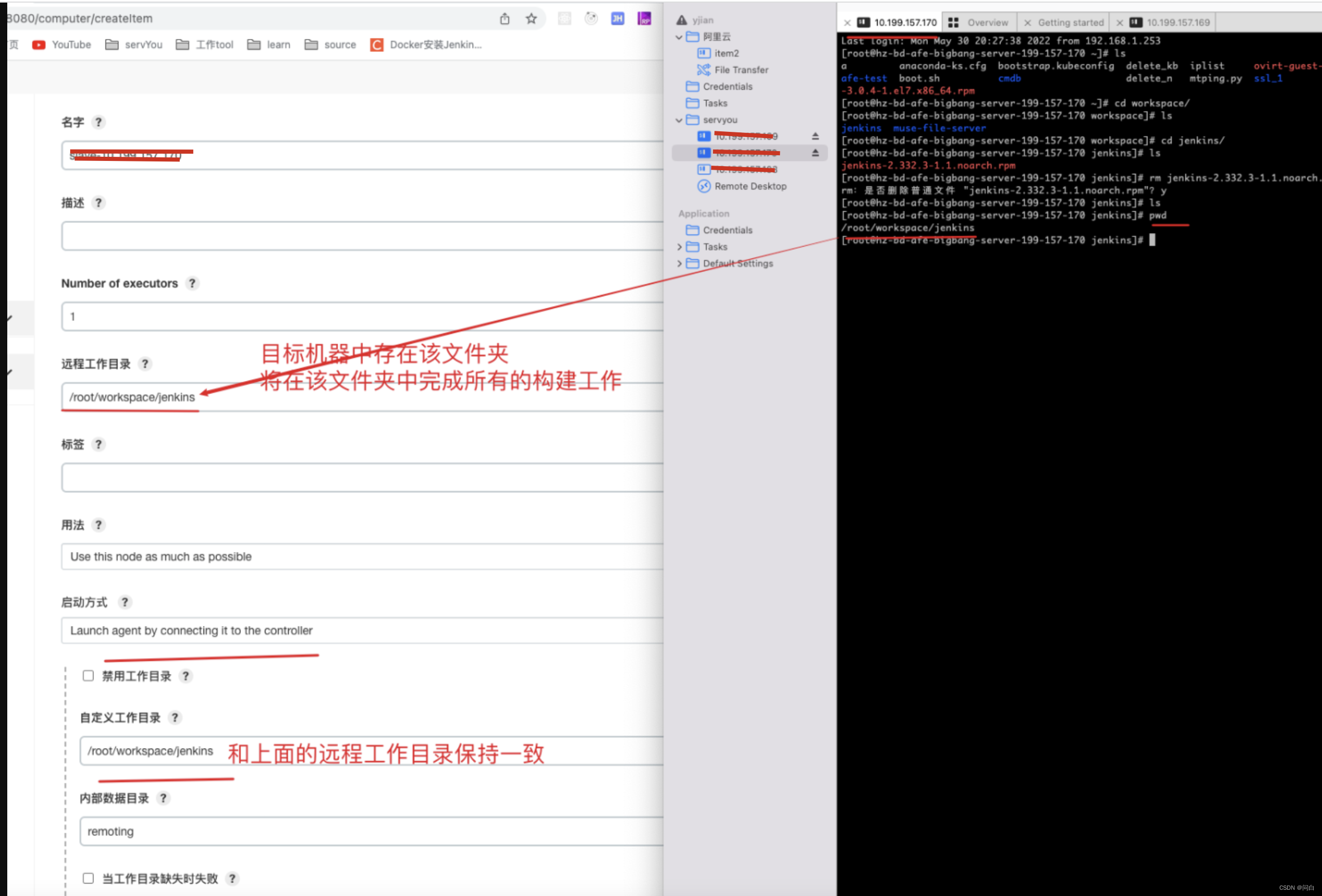Click help icon beside Number of executors
The image size is (1322, 896).
[x=192, y=283]
